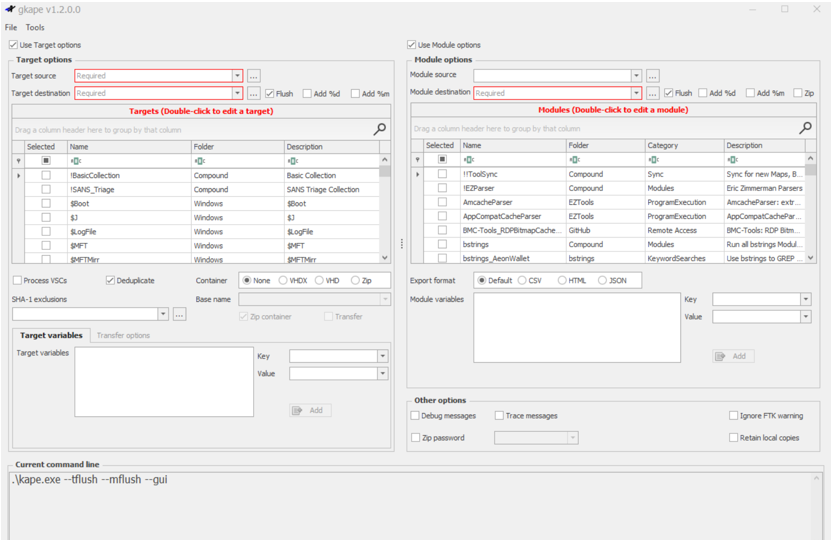The image size is (831, 547).
Task: Select CSV export format
Action: coord(522,280)
